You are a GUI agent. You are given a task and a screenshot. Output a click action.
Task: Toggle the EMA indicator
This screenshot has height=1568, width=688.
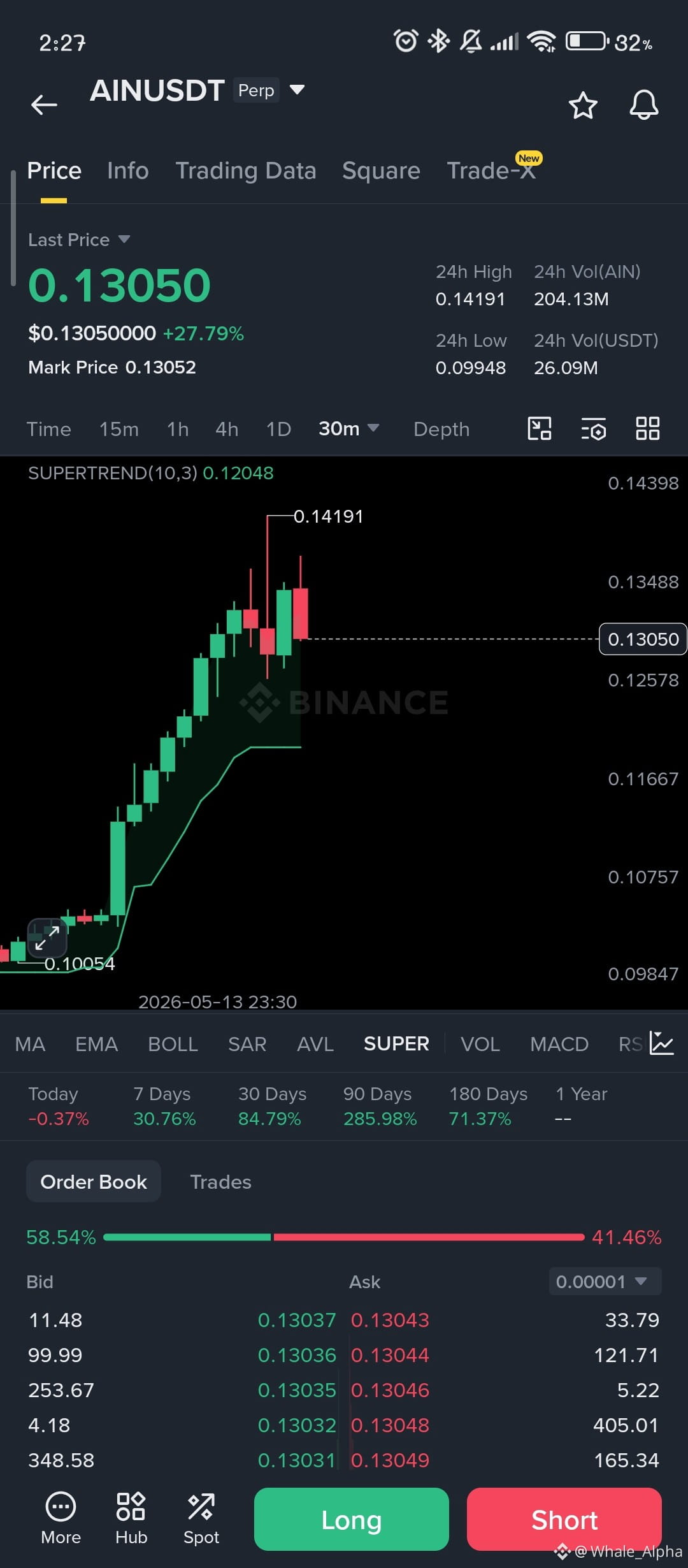click(x=97, y=1044)
